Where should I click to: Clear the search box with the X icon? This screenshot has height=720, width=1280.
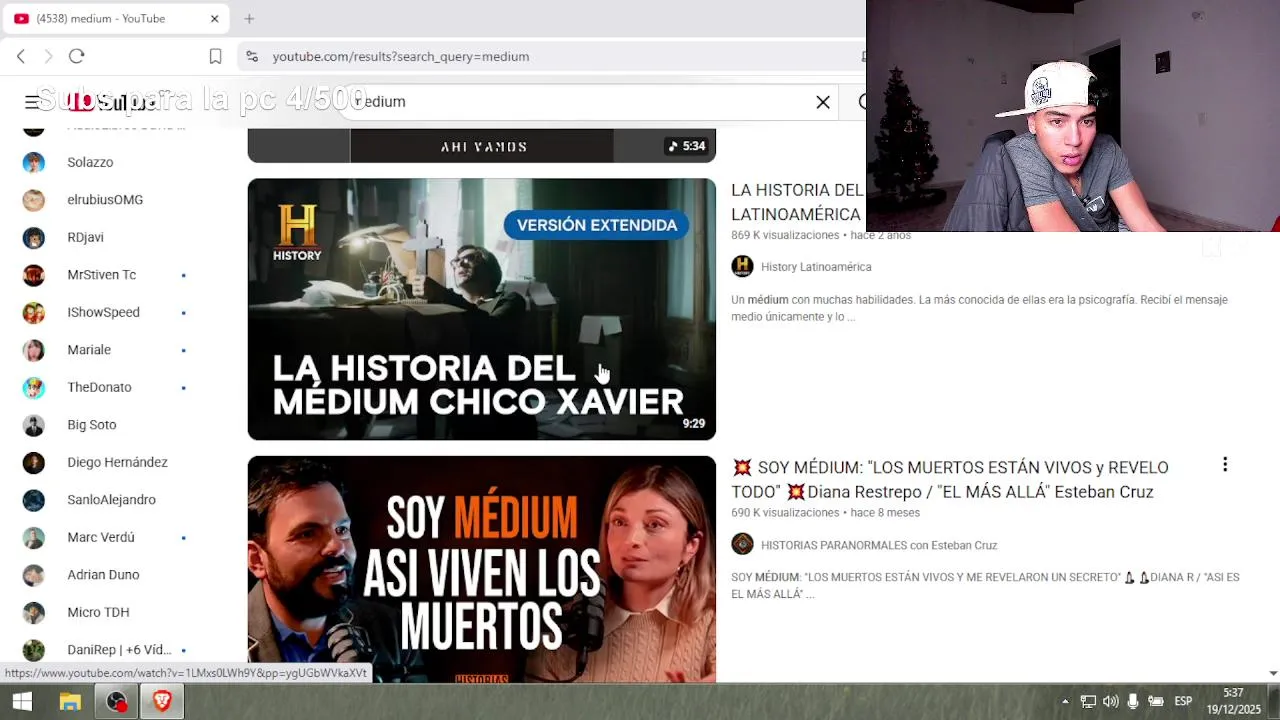(823, 101)
